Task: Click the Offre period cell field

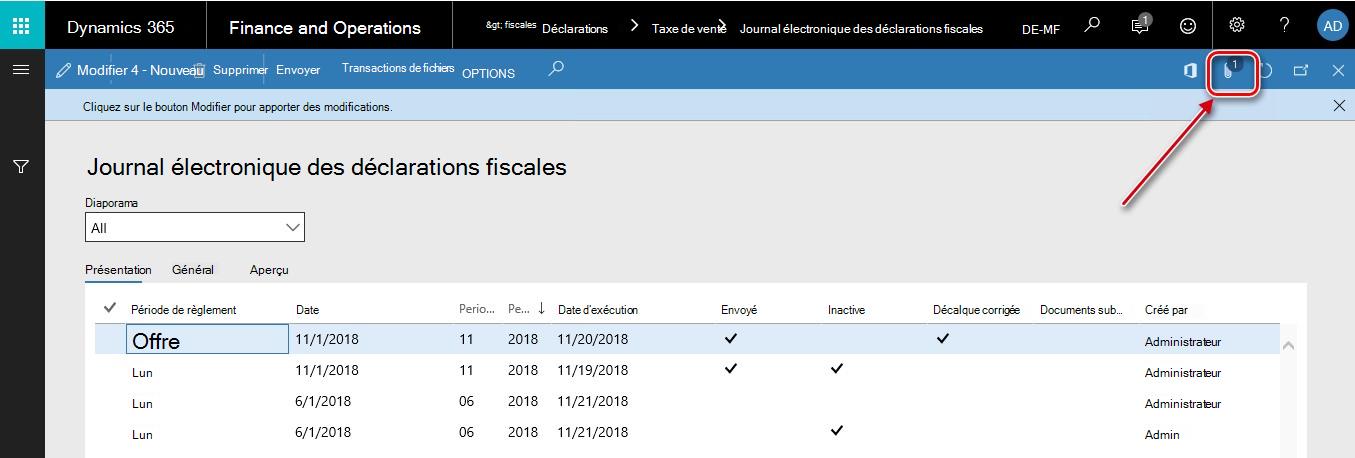Action: [208, 340]
